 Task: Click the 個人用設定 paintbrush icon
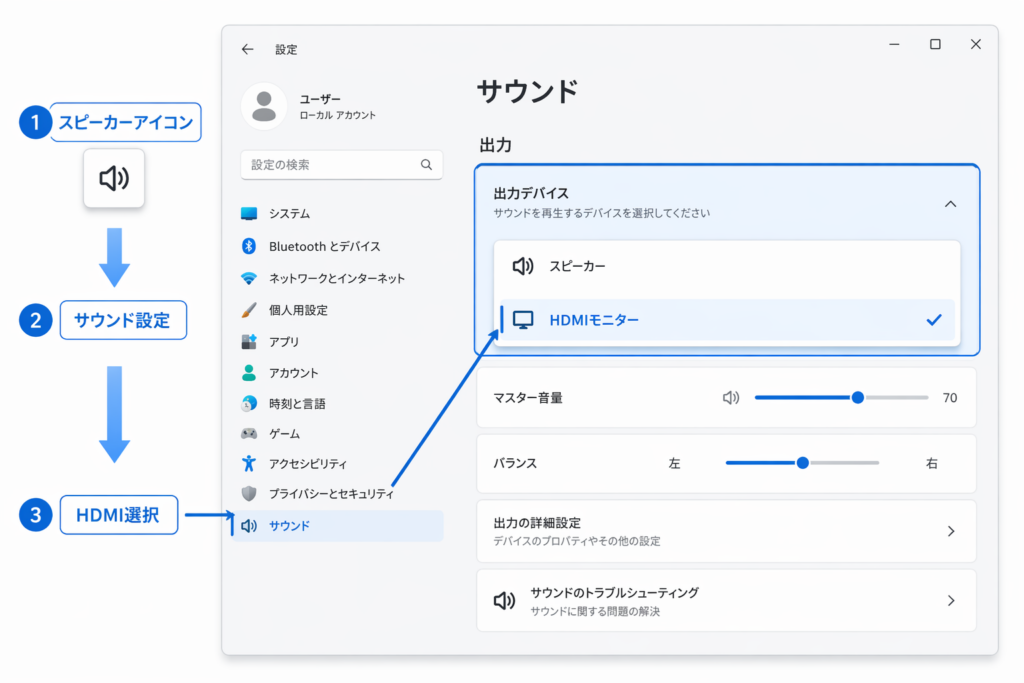coord(249,310)
